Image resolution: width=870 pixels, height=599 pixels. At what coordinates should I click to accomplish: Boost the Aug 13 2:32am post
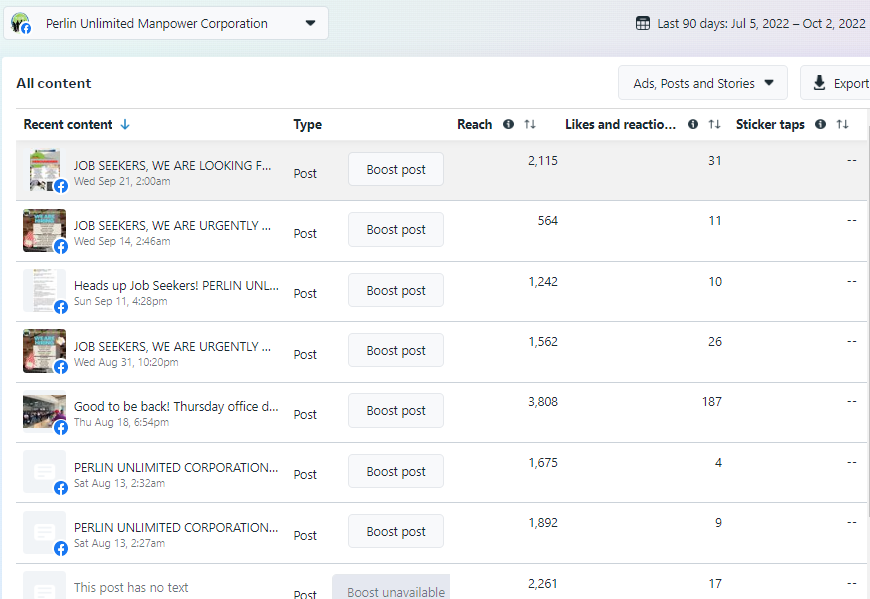pos(396,471)
